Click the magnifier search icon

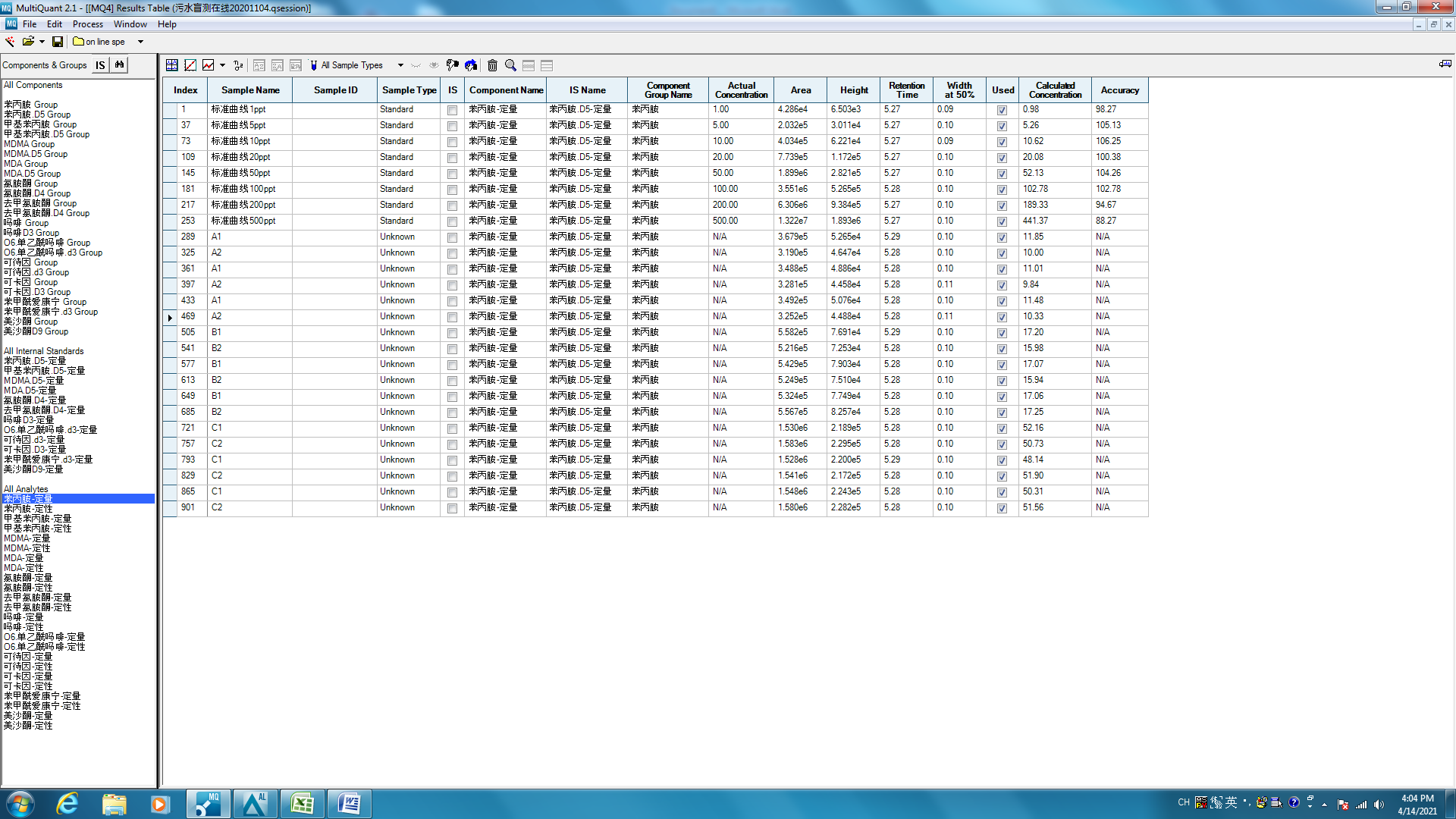(x=510, y=65)
